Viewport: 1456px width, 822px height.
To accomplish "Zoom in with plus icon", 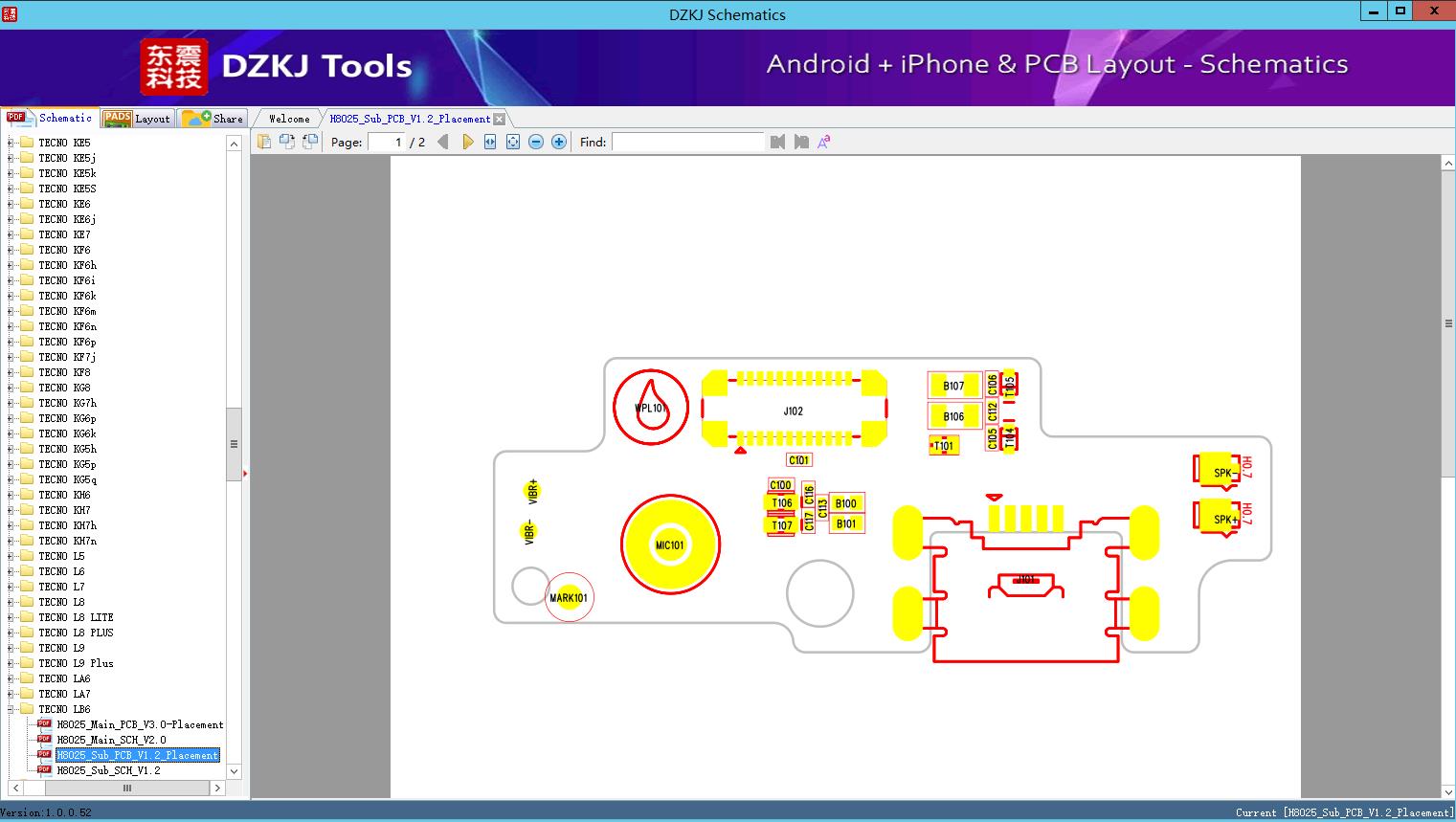I will (x=559, y=142).
